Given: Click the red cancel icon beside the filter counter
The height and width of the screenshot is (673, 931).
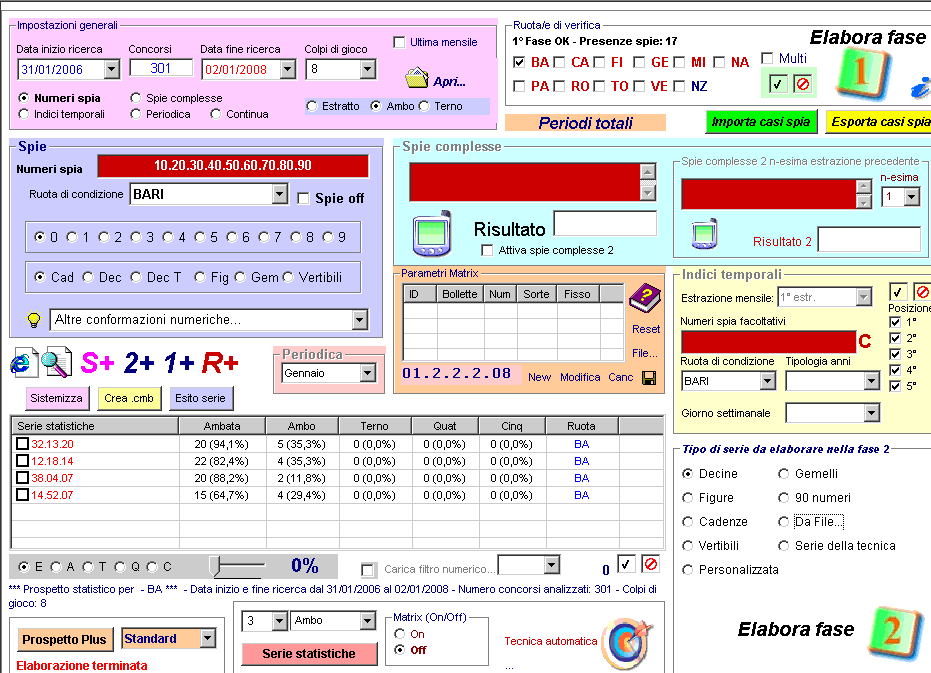Looking at the screenshot, I should [651, 564].
